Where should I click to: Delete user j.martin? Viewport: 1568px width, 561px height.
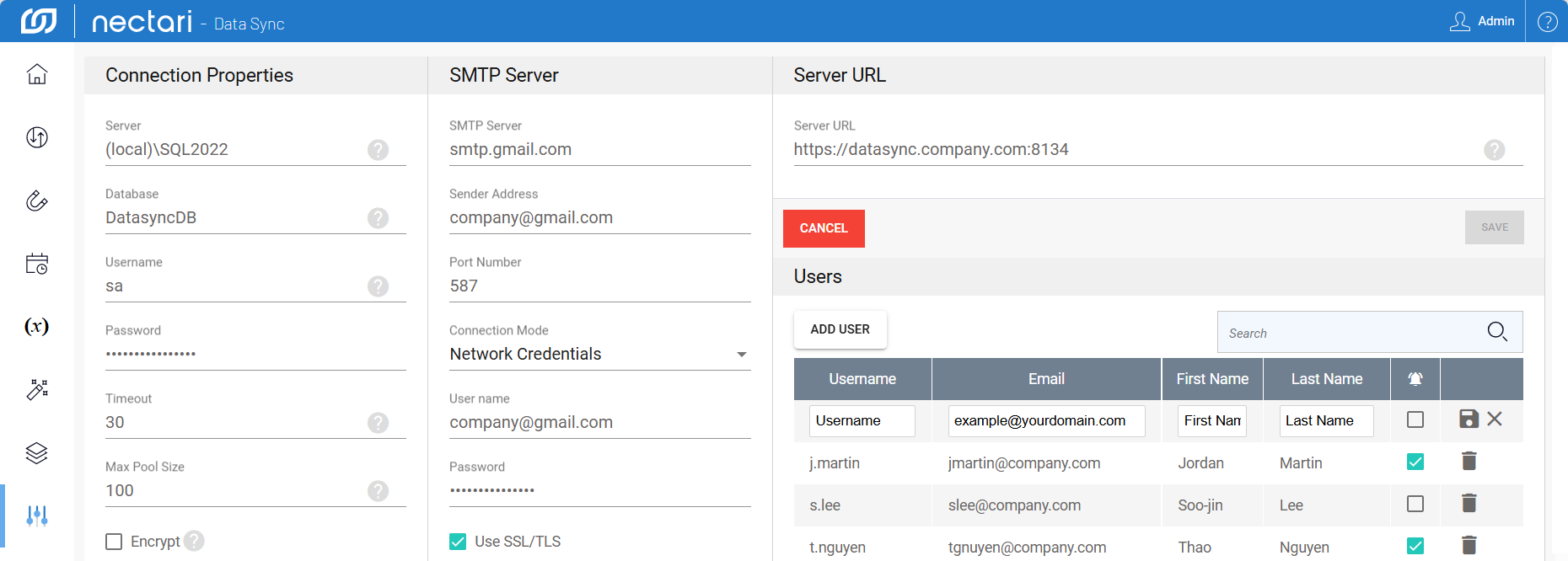click(x=1469, y=461)
